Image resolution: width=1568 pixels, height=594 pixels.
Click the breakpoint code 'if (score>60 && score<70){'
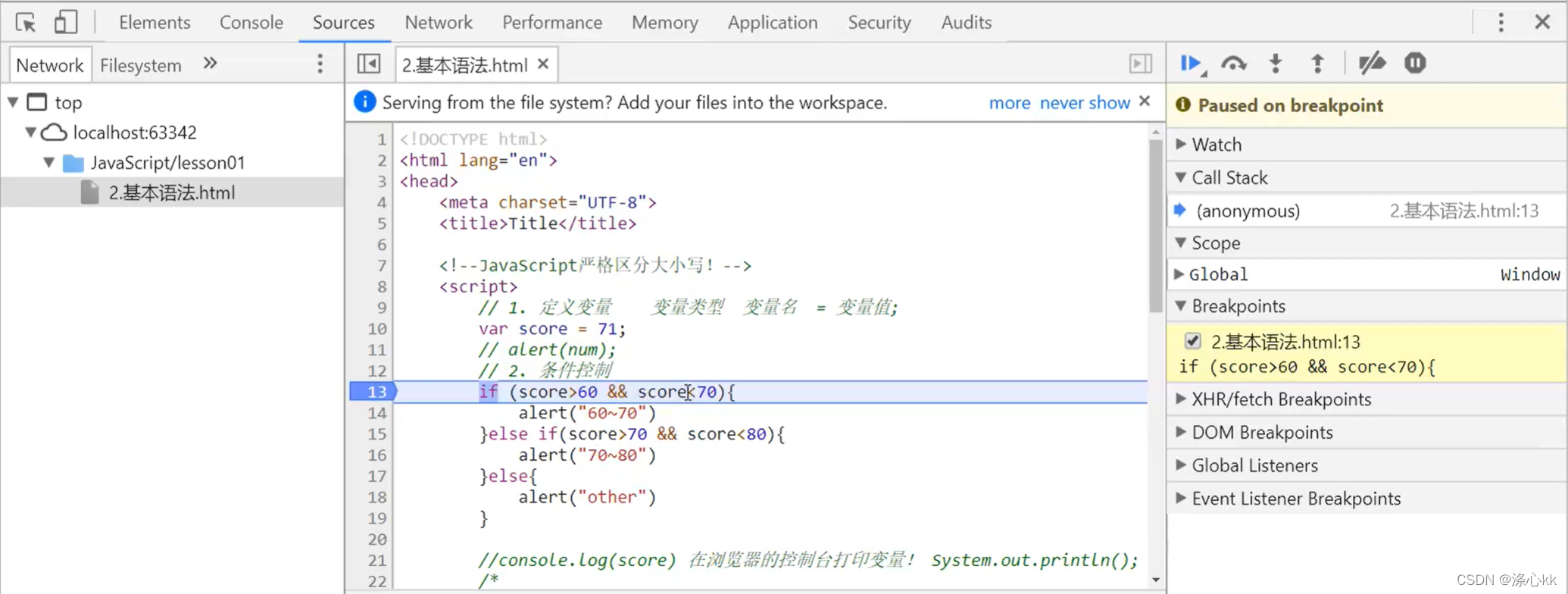pyautogui.click(x=1307, y=367)
